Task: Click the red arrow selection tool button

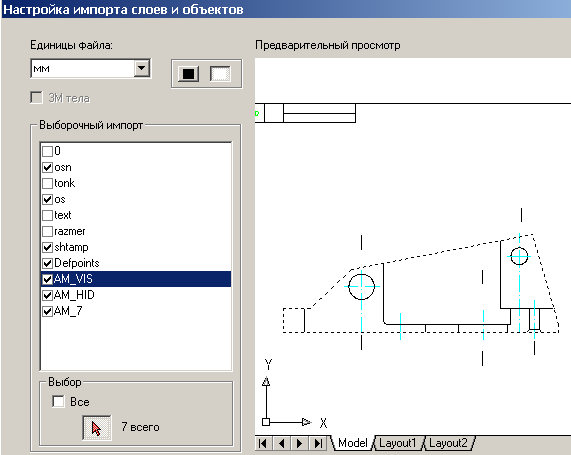Action: [97, 428]
